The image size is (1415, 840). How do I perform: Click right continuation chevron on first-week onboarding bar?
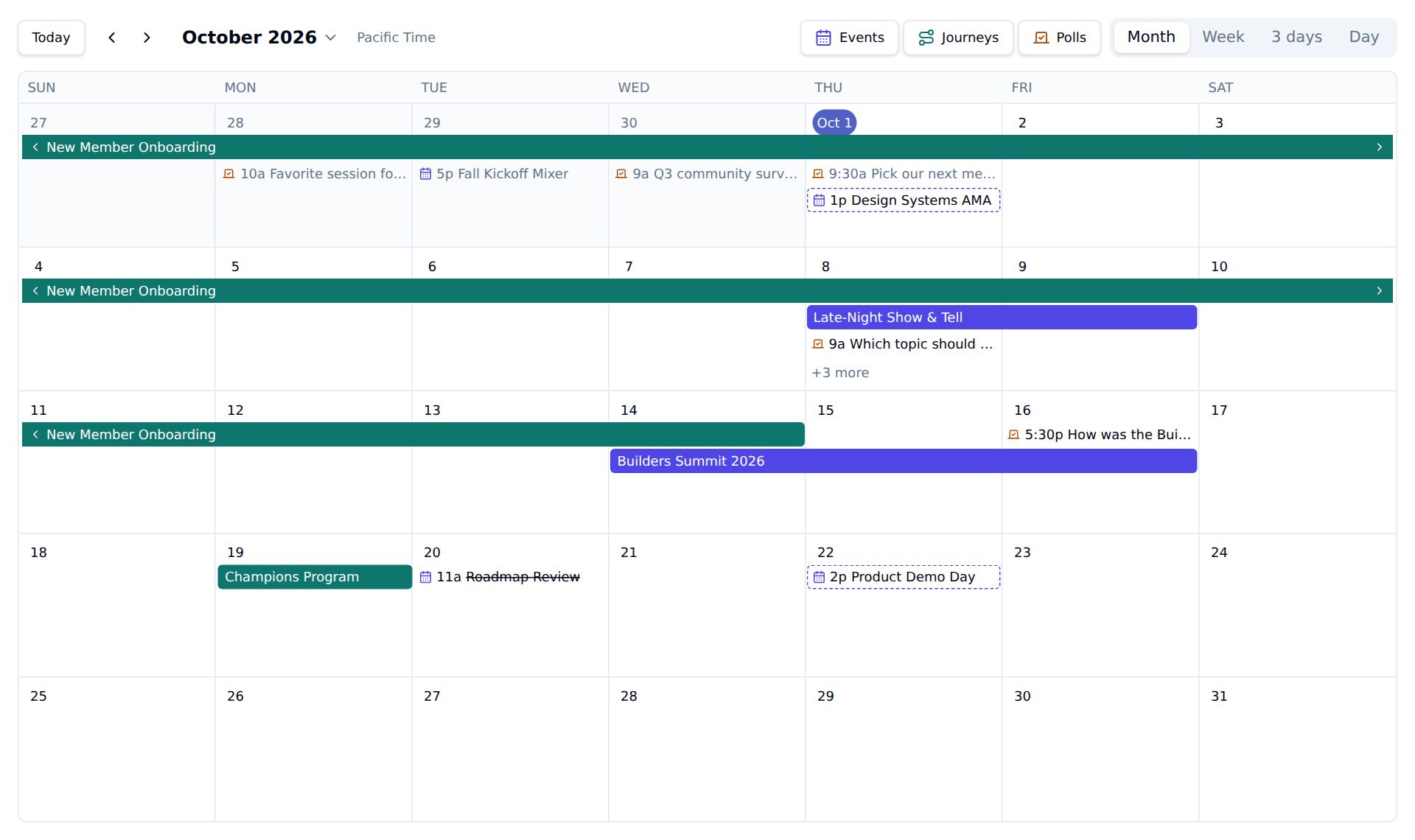point(1380,147)
